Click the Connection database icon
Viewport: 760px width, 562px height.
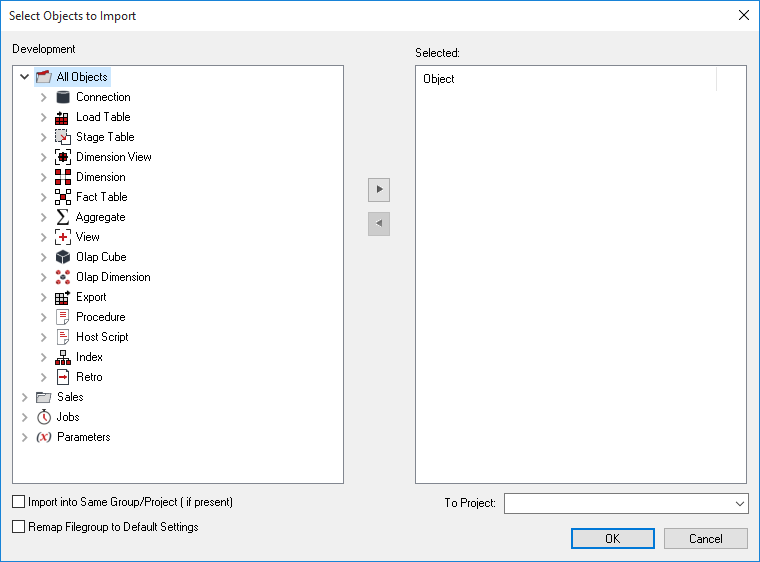tap(63, 97)
